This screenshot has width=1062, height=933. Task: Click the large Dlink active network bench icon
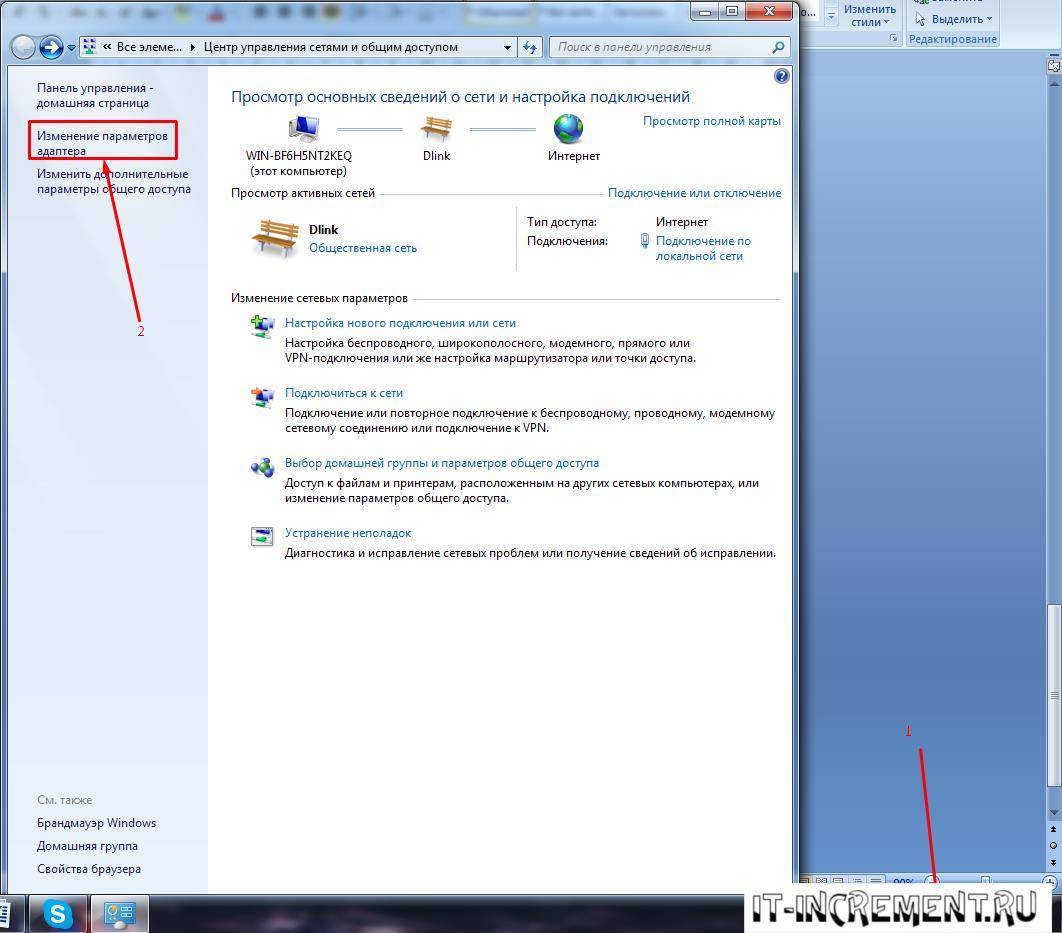point(274,238)
